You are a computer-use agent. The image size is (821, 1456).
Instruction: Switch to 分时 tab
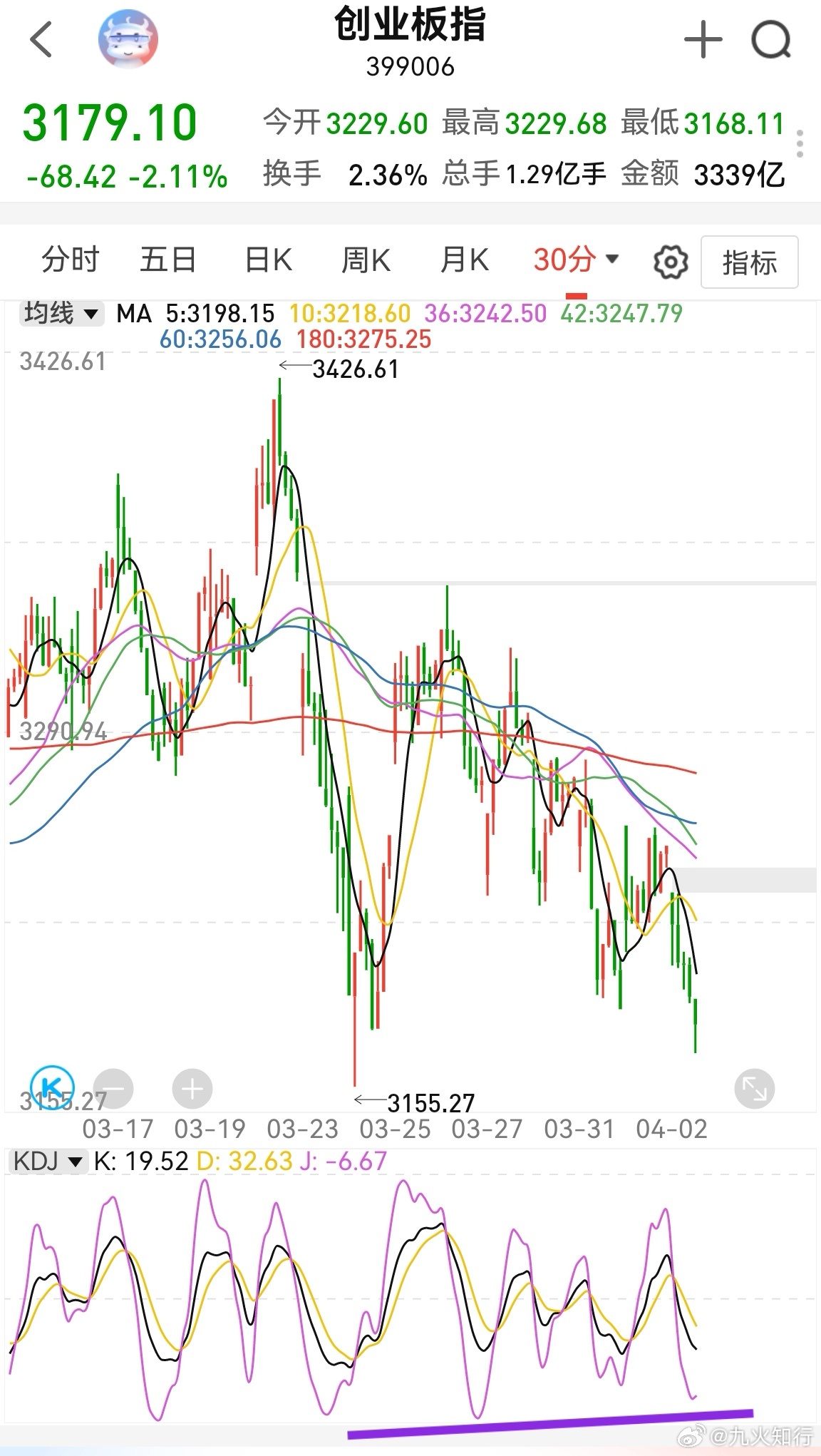pos(70,260)
